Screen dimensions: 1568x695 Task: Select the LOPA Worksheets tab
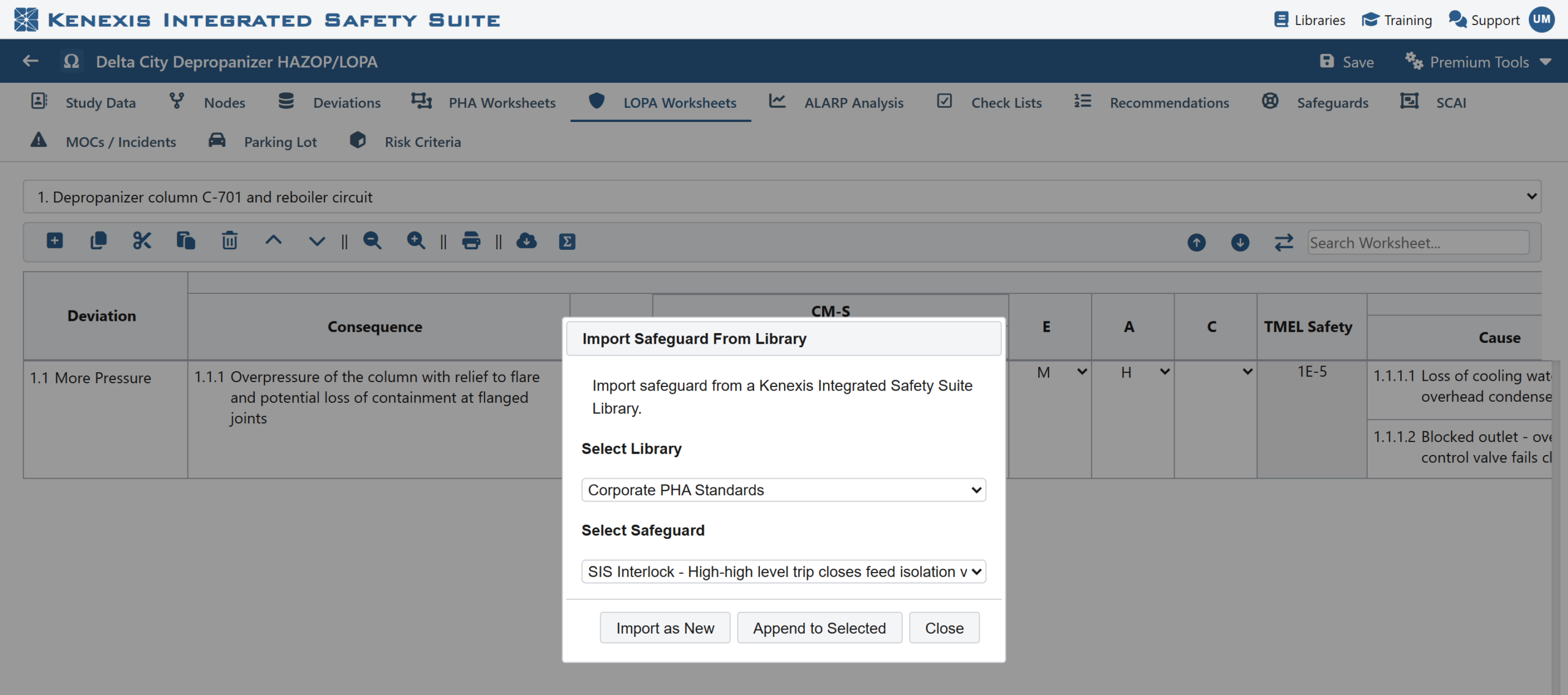click(661, 102)
